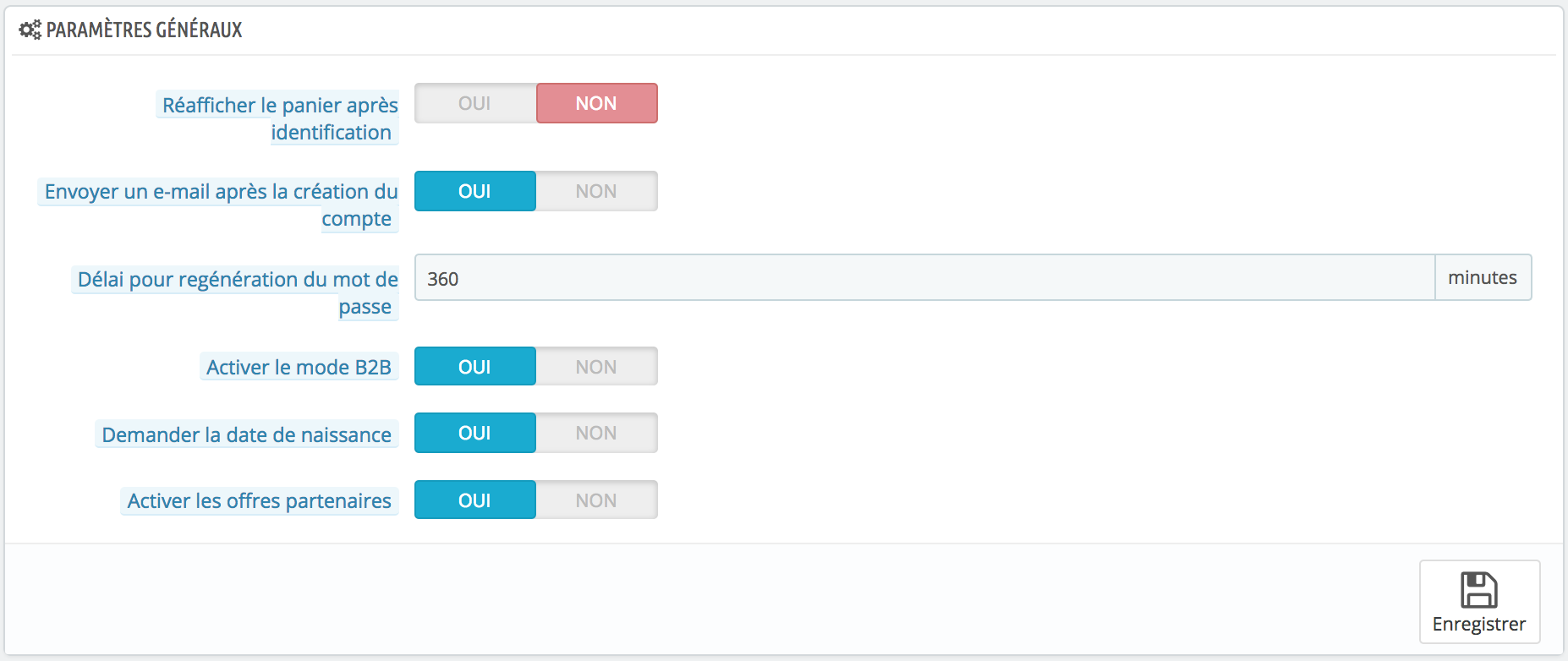Click the Délai pour regénération du mot de passe label
Image resolution: width=1568 pixels, height=661 pixels.
(237, 292)
